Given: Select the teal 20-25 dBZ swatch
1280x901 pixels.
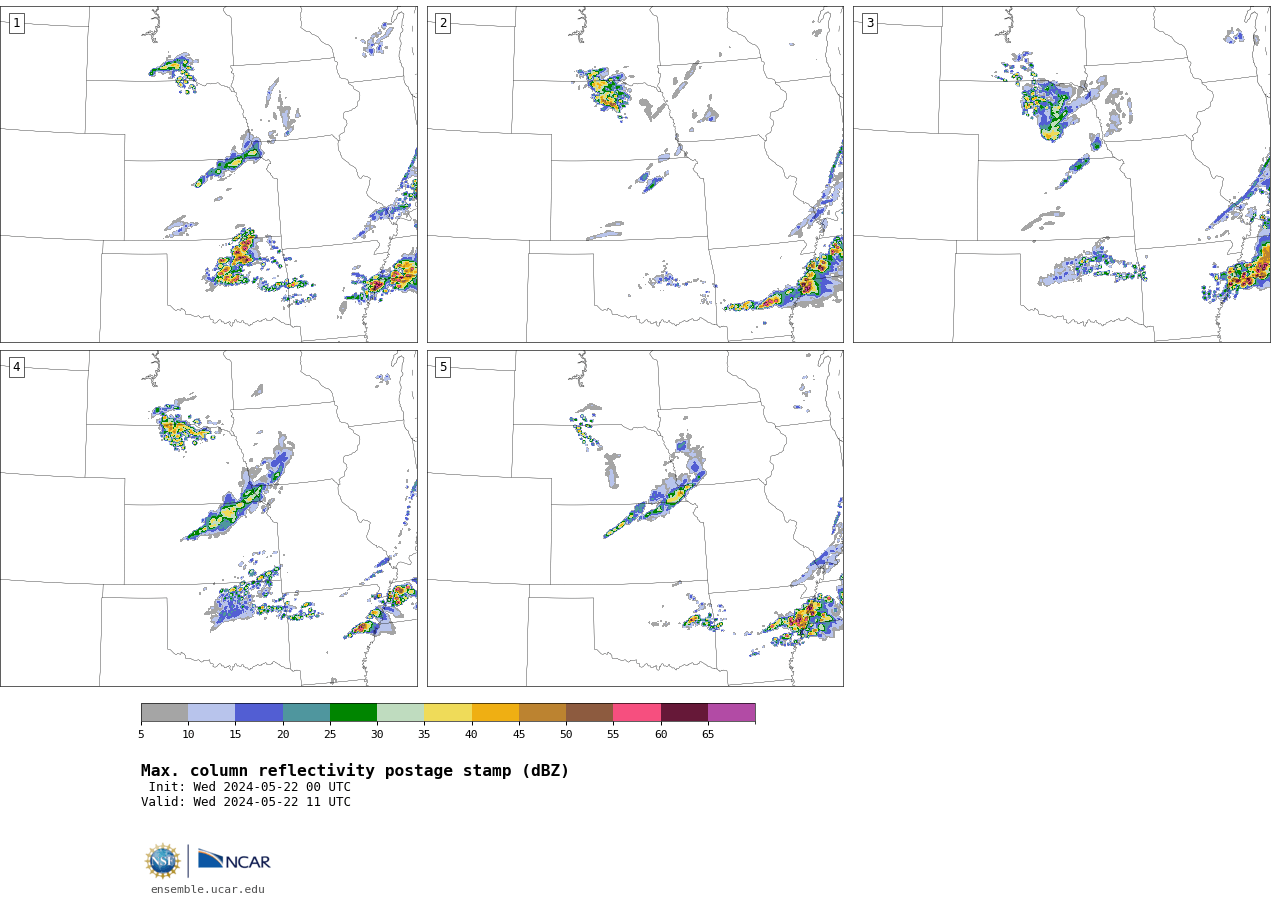Looking at the screenshot, I should (306, 712).
